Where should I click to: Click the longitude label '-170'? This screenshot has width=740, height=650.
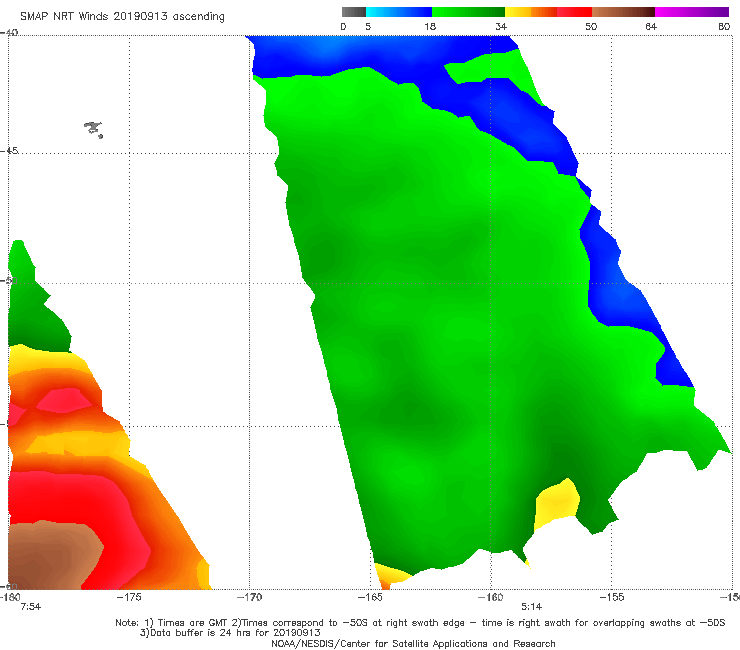coord(249,597)
